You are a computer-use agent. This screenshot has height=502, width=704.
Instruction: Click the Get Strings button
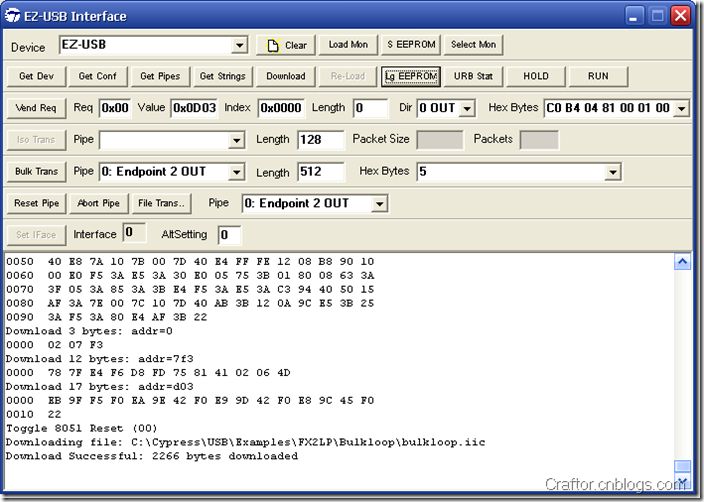(x=223, y=76)
